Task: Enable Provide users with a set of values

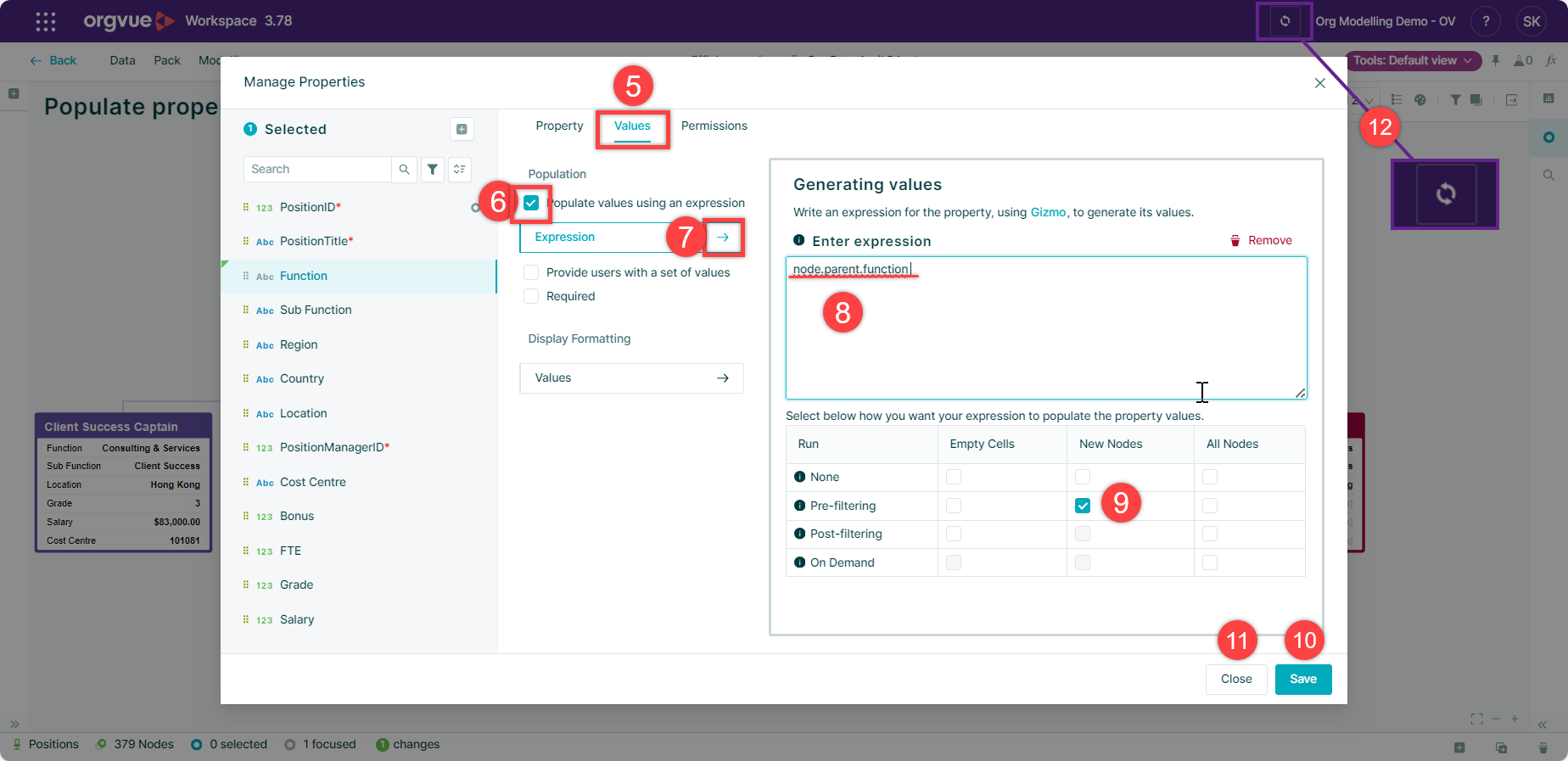Action: tap(531, 272)
